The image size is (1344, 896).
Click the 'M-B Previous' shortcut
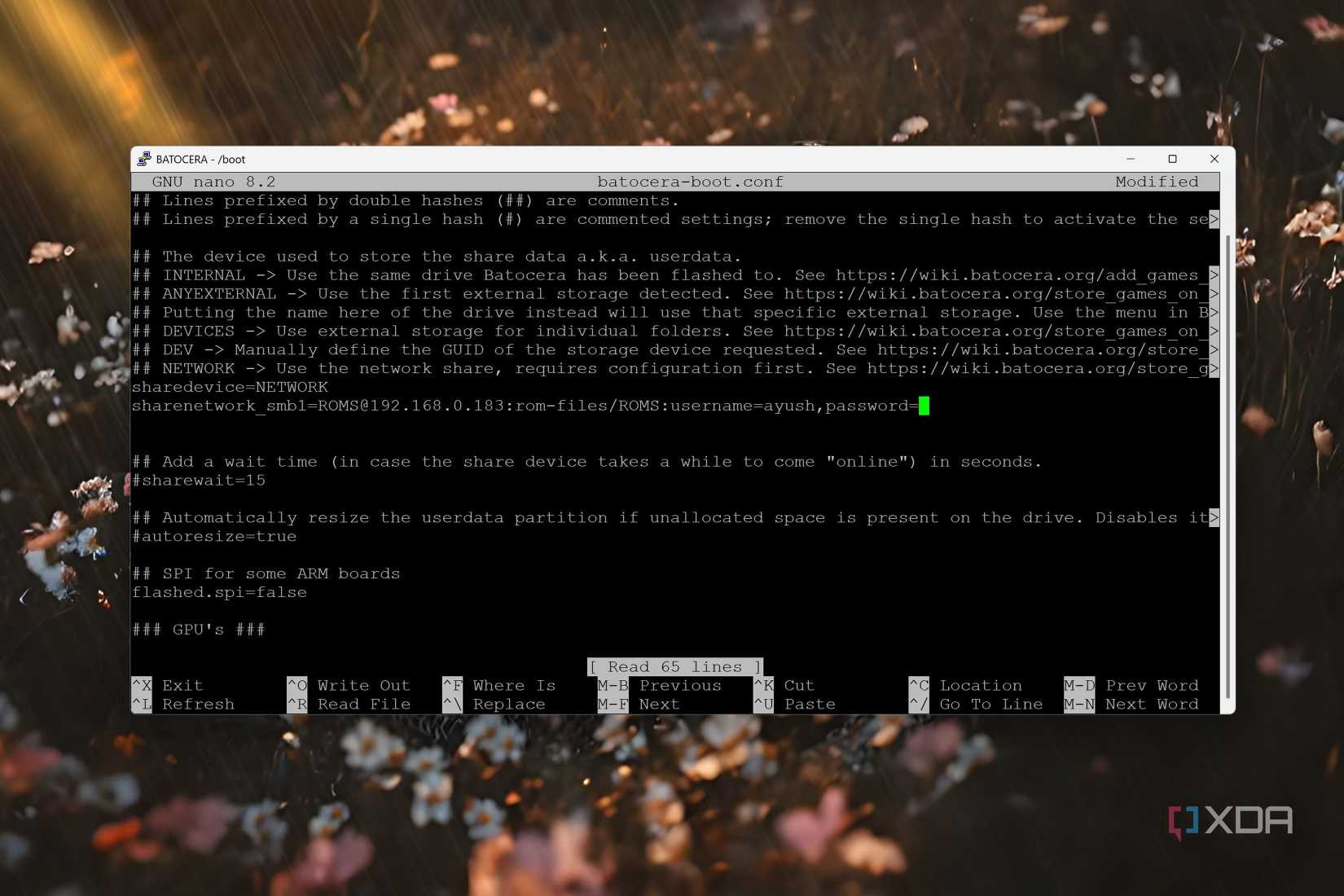click(x=660, y=686)
